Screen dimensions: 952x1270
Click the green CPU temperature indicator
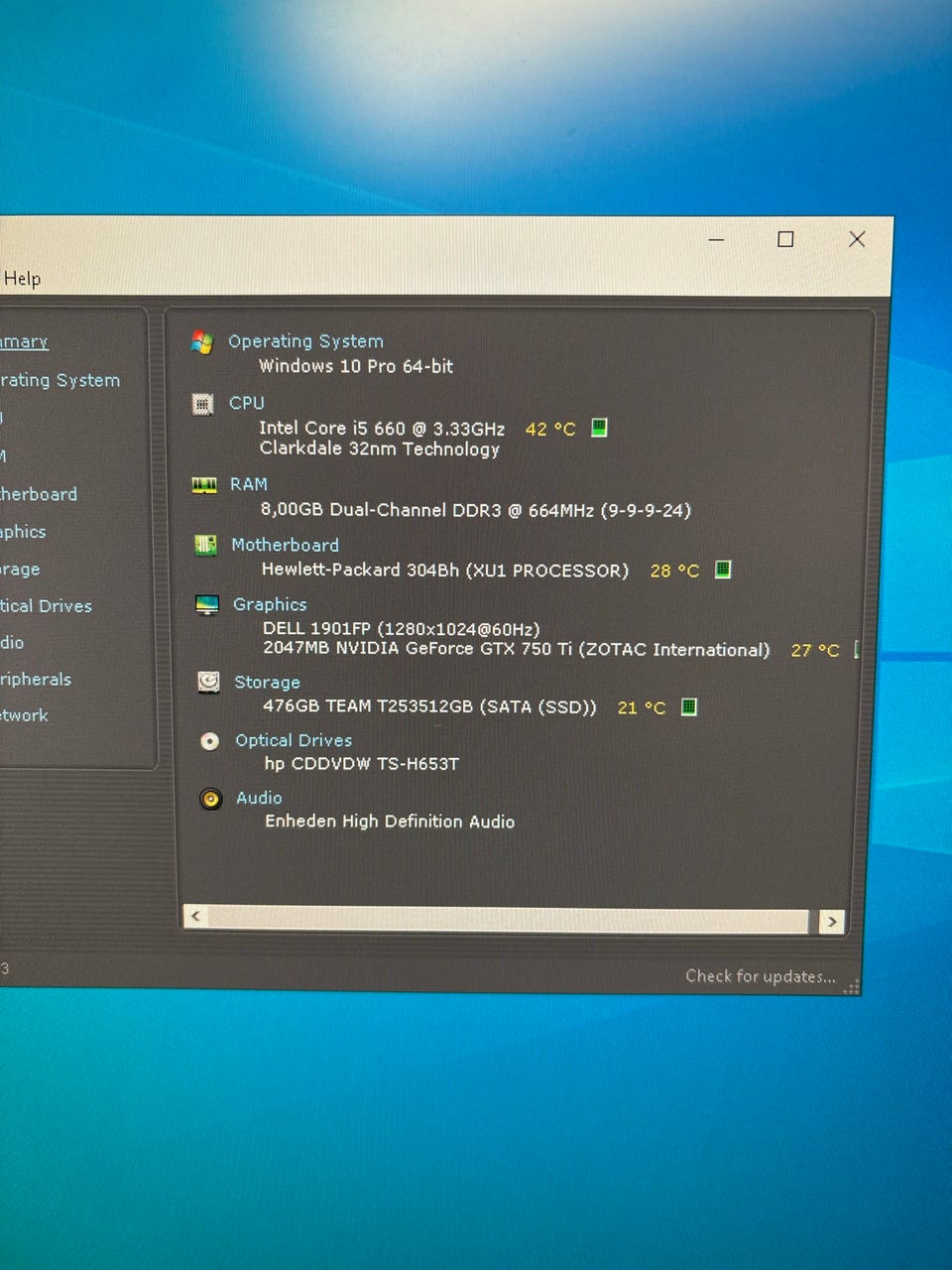pos(599,428)
